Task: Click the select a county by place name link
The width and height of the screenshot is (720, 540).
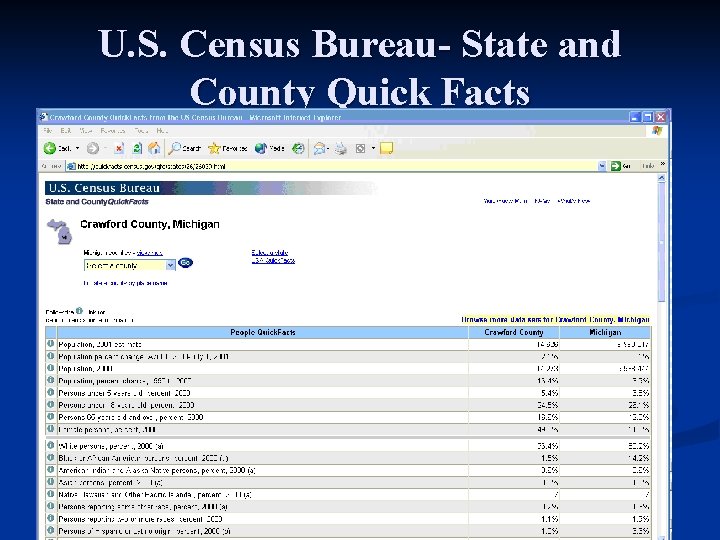Action: (125, 283)
